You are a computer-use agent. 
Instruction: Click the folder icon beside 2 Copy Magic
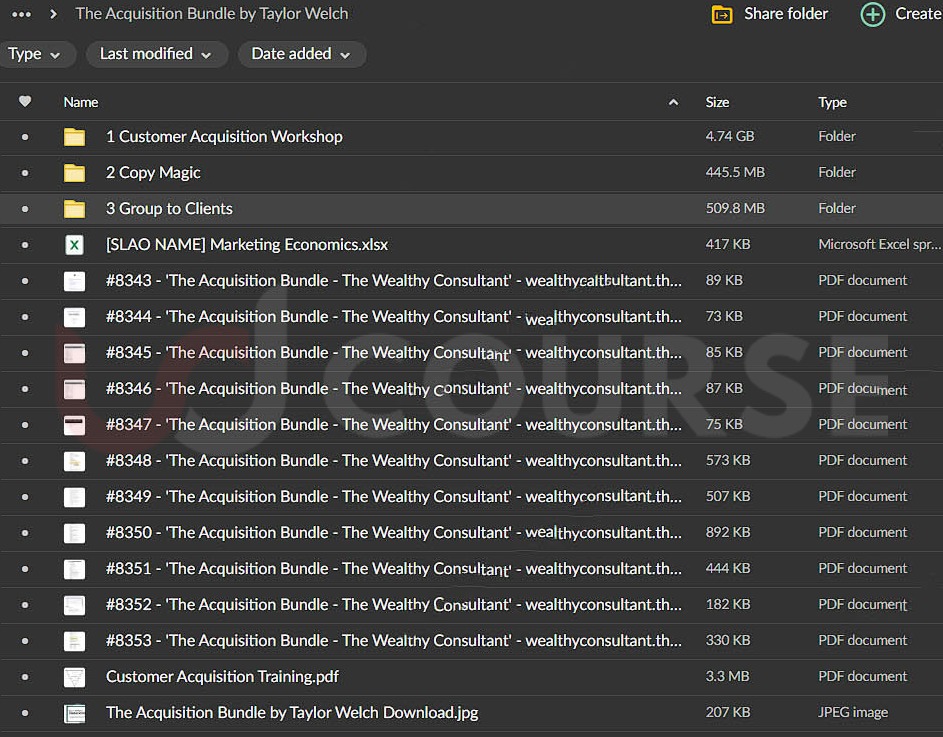(x=74, y=173)
